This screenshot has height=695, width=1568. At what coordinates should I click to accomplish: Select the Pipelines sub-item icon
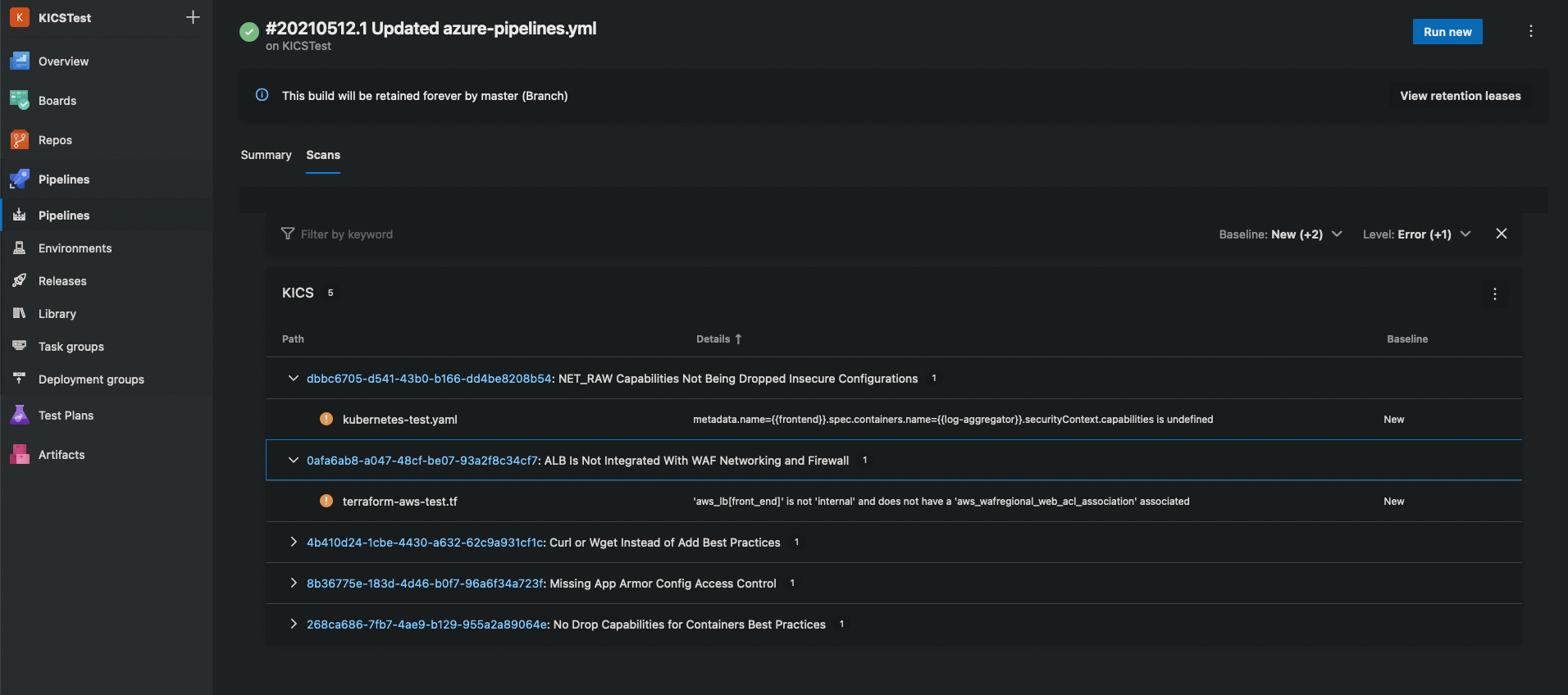[20, 215]
